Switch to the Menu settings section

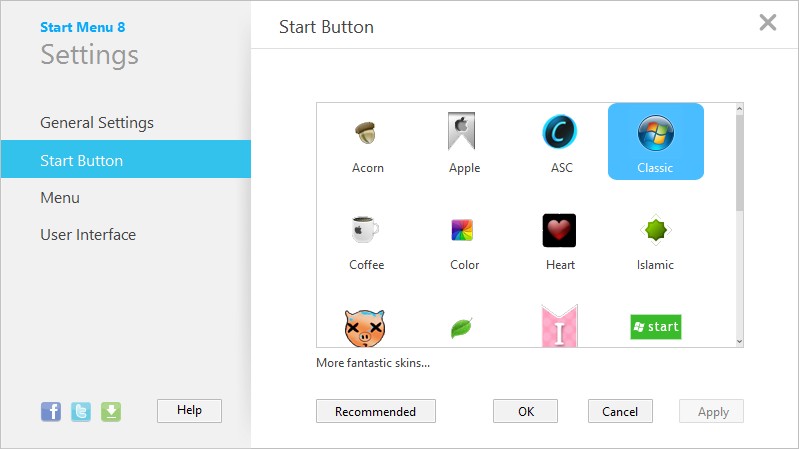tap(60, 198)
